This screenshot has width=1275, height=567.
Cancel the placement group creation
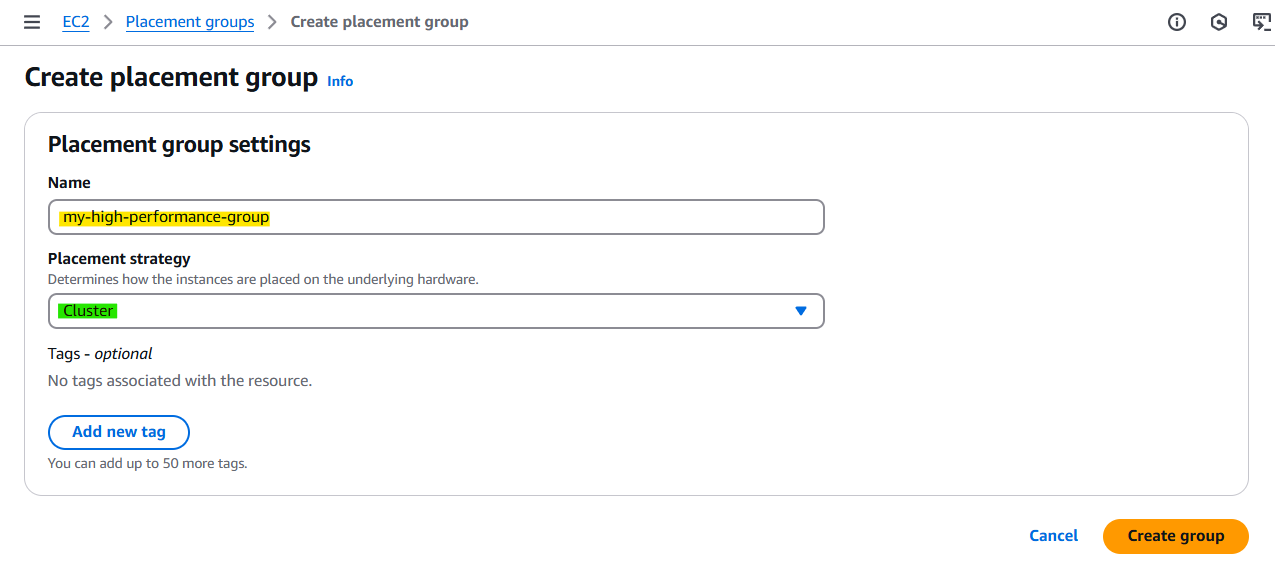coord(1053,536)
